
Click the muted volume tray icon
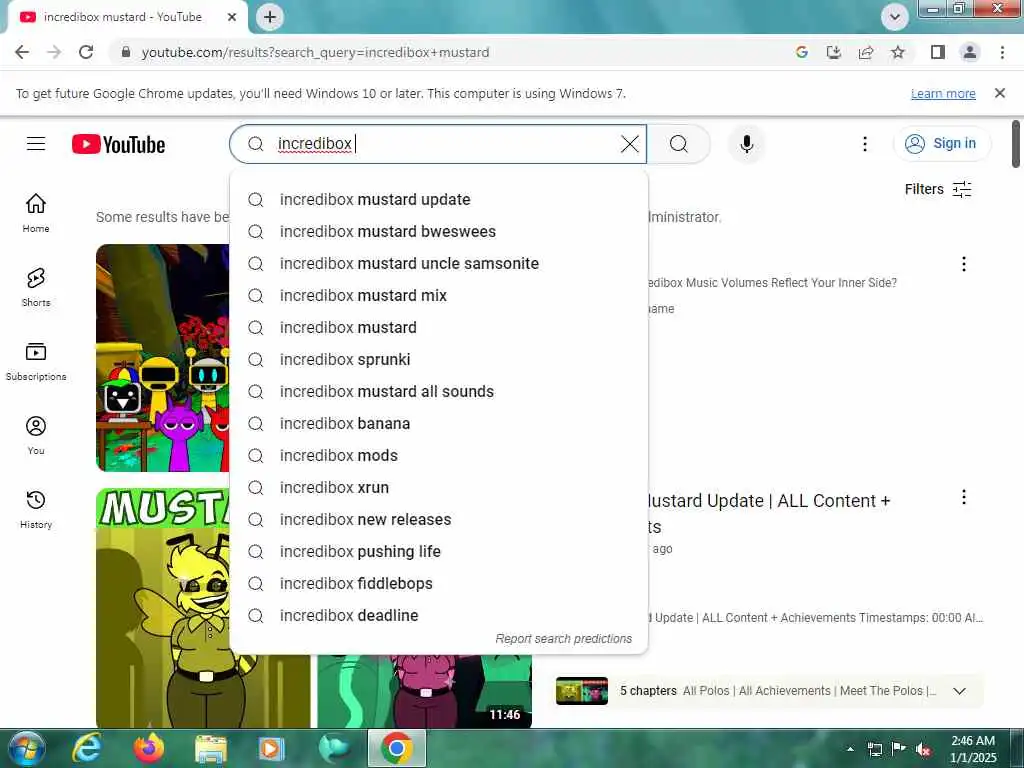point(923,749)
